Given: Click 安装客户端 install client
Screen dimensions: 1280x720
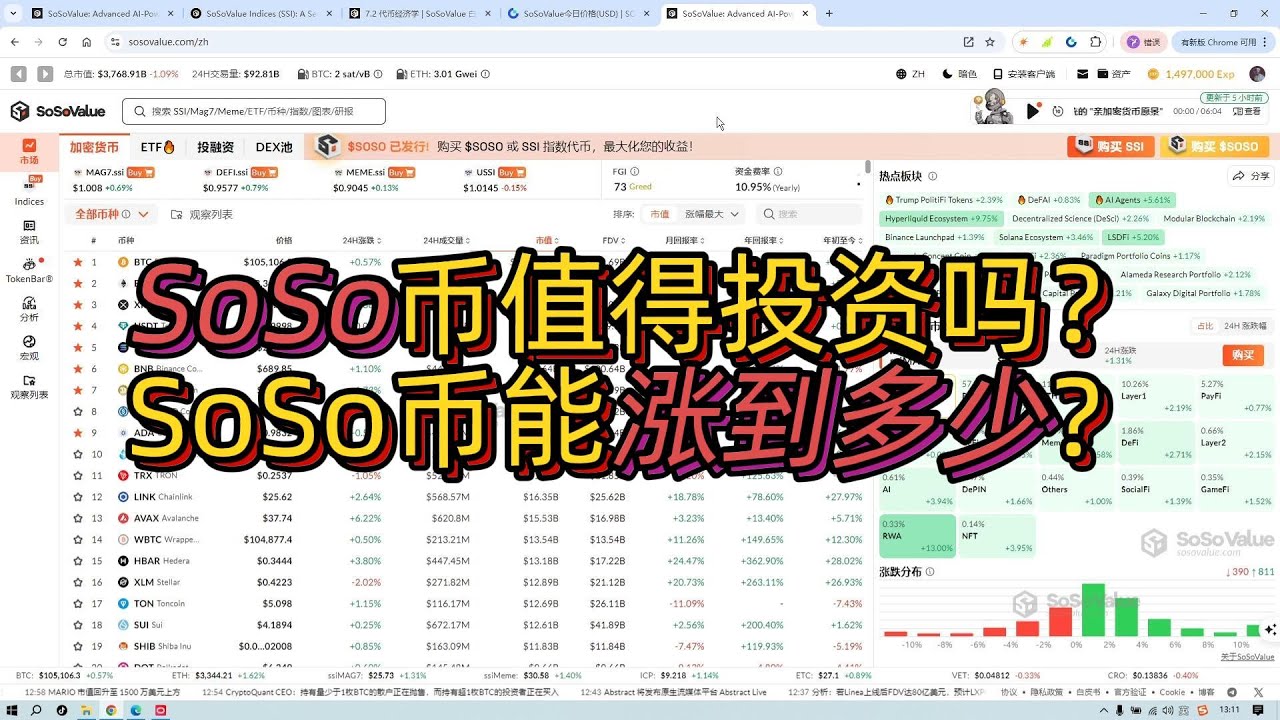Looking at the screenshot, I should [1024, 74].
